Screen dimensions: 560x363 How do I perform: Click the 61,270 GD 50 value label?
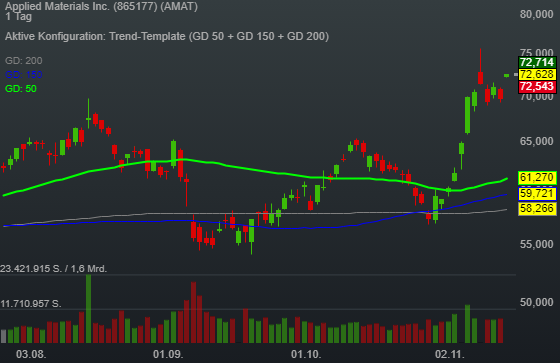[x=537, y=178]
